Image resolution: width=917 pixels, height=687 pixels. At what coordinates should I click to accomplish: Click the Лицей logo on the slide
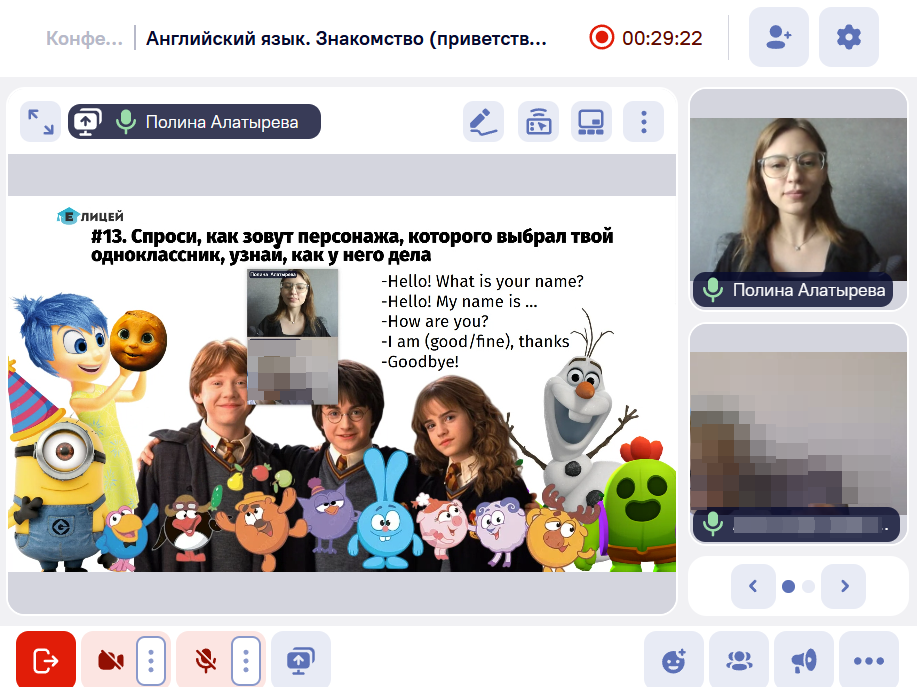click(x=90, y=216)
